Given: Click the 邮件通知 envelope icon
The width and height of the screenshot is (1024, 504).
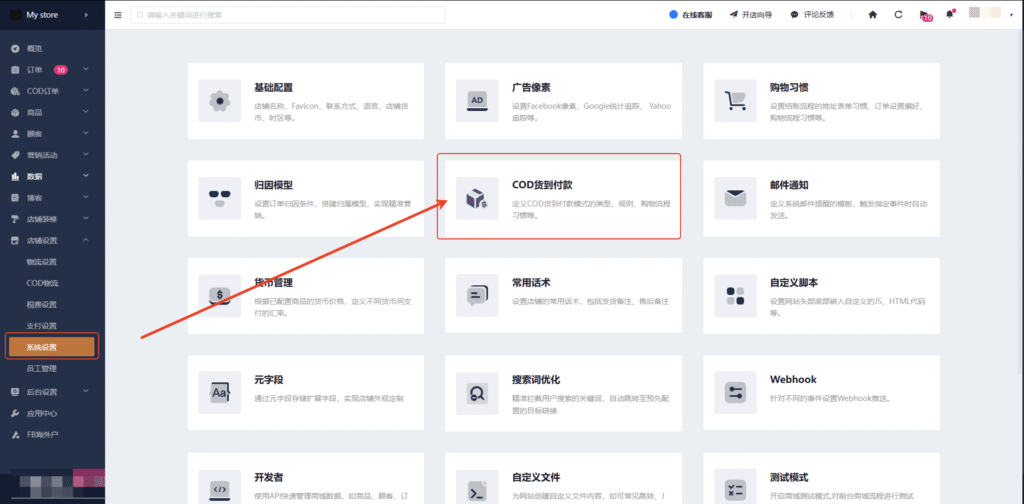Looking at the screenshot, I should coord(736,198).
